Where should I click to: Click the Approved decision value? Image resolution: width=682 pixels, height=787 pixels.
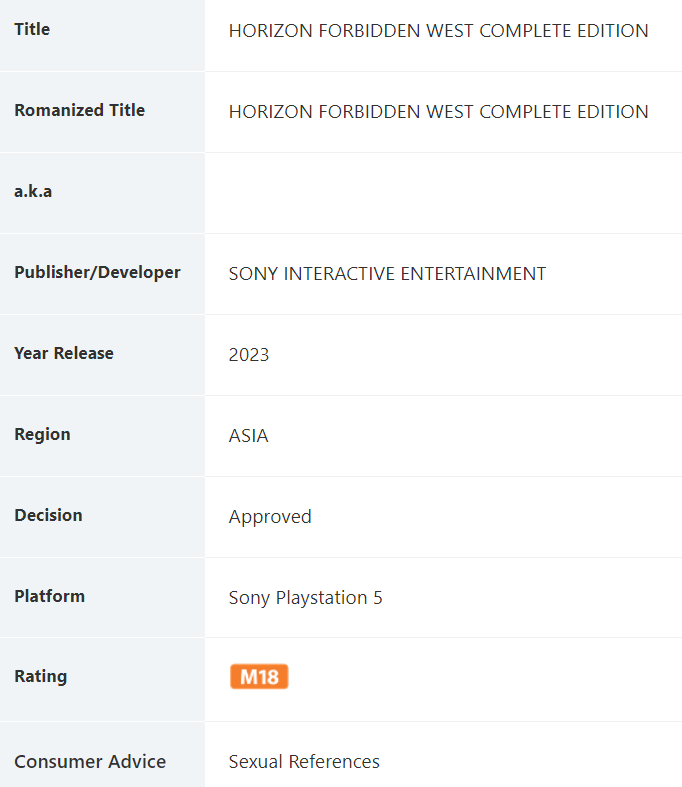[x=270, y=517]
